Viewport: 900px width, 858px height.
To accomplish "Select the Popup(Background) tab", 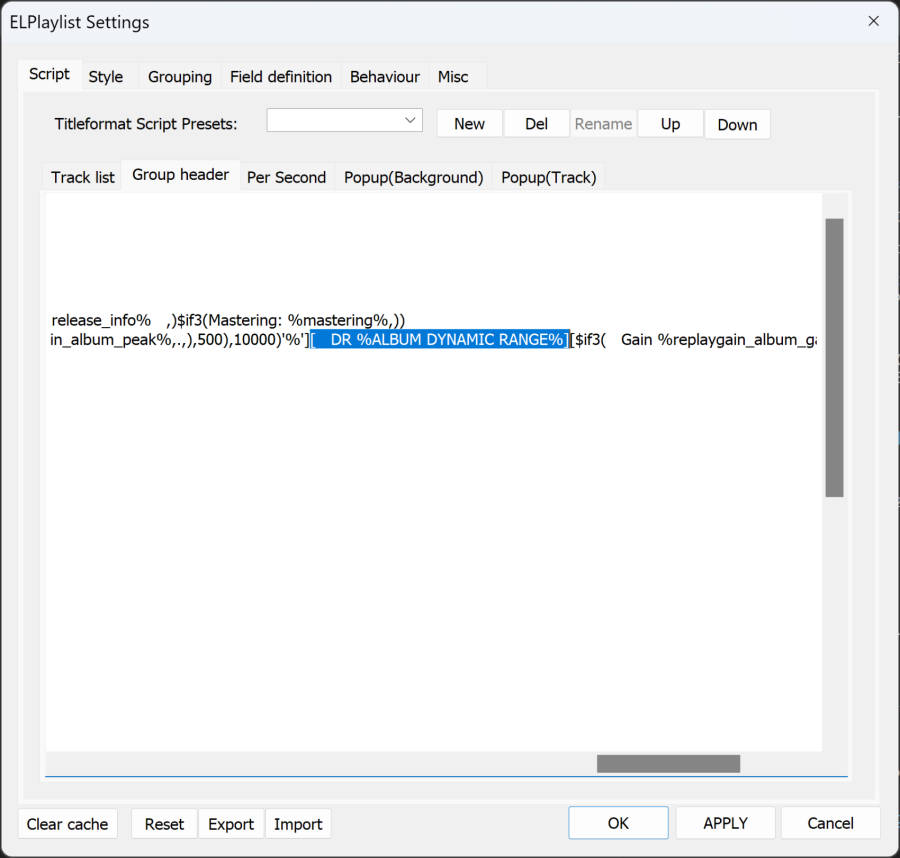I will 413,177.
